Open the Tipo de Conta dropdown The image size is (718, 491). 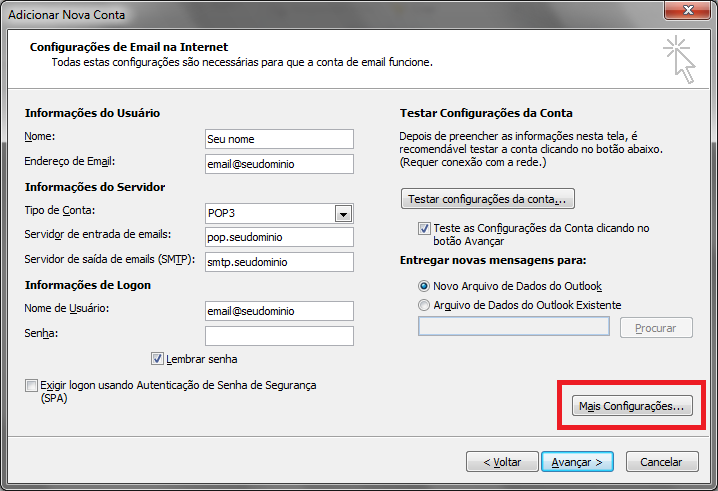[343, 213]
